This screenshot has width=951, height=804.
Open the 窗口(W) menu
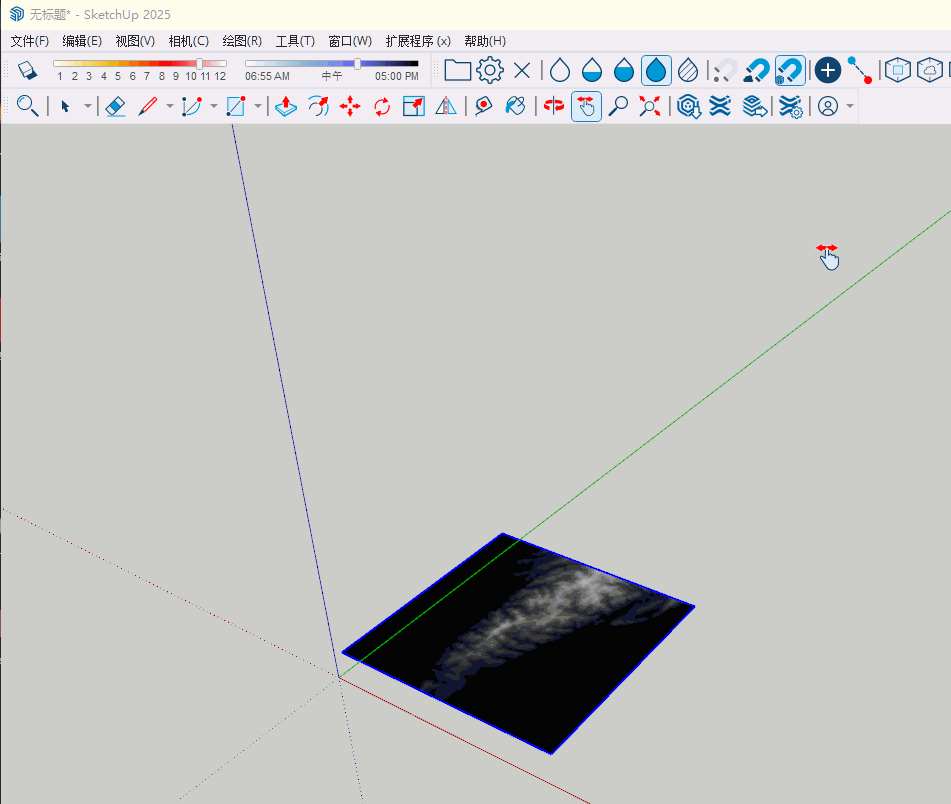pos(350,41)
